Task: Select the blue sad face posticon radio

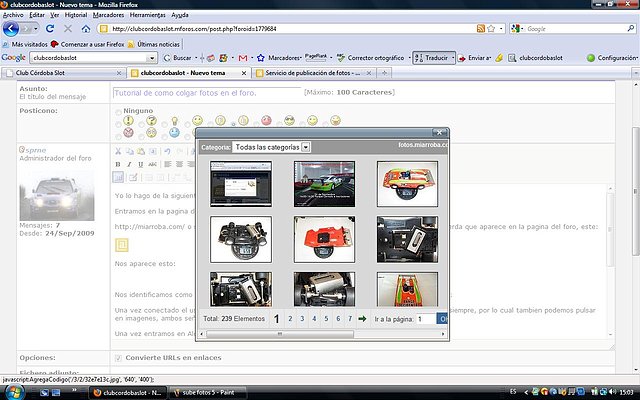Action: (x=164, y=136)
